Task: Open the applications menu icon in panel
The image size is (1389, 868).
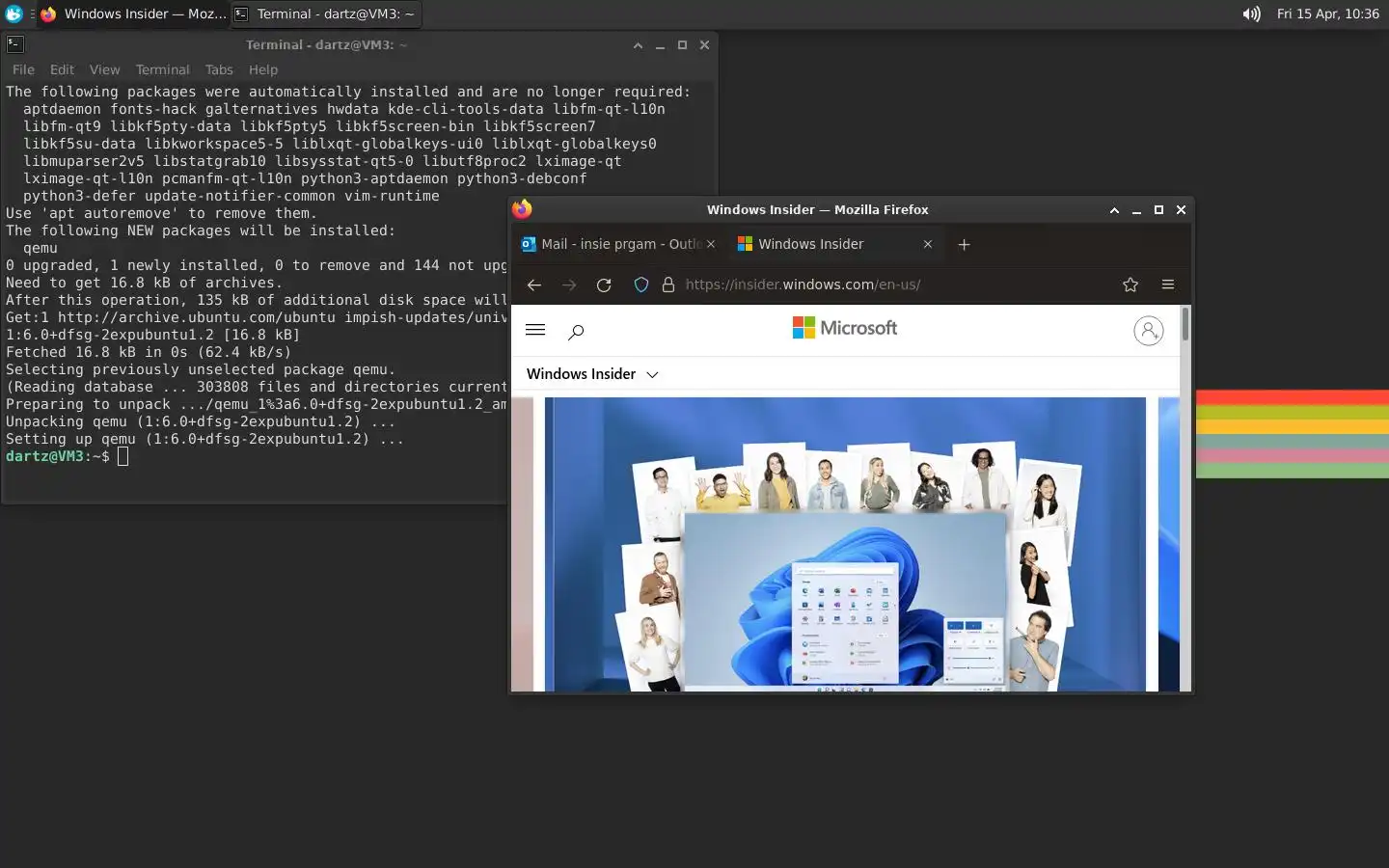Action: [14, 14]
